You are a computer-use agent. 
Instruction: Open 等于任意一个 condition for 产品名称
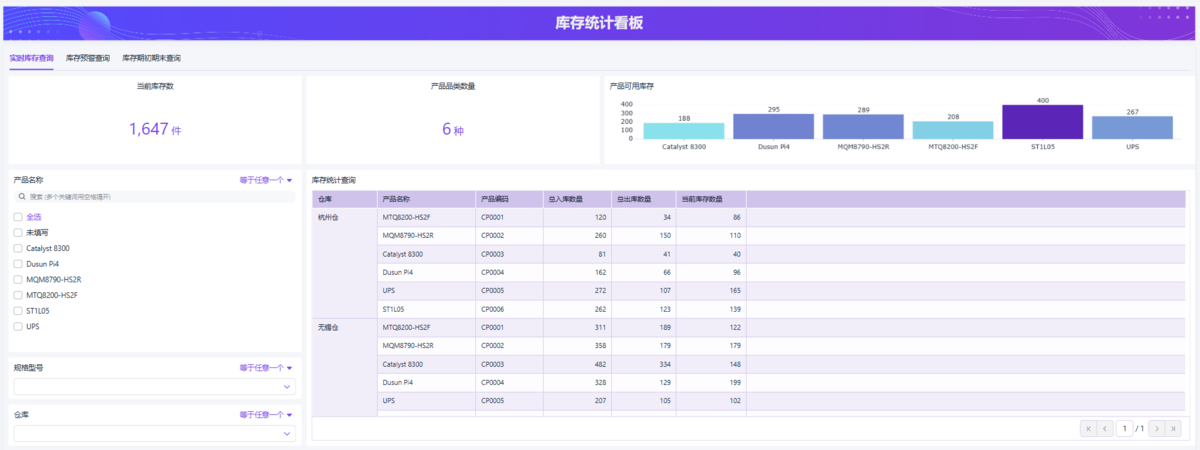tap(265, 180)
